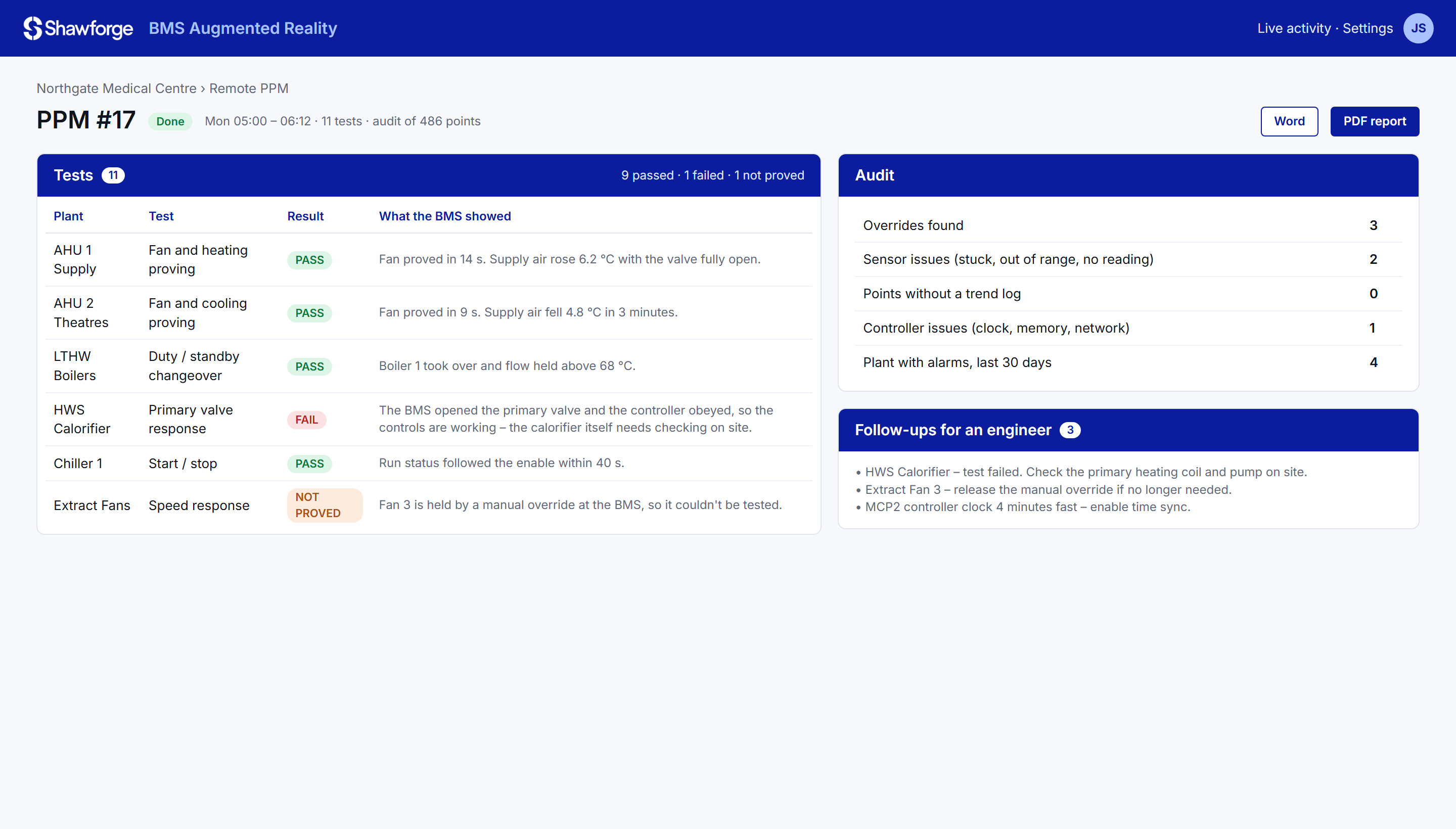1456x829 pixels.
Task: Click the Follow-ups count badge 3
Action: click(x=1069, y=431)
